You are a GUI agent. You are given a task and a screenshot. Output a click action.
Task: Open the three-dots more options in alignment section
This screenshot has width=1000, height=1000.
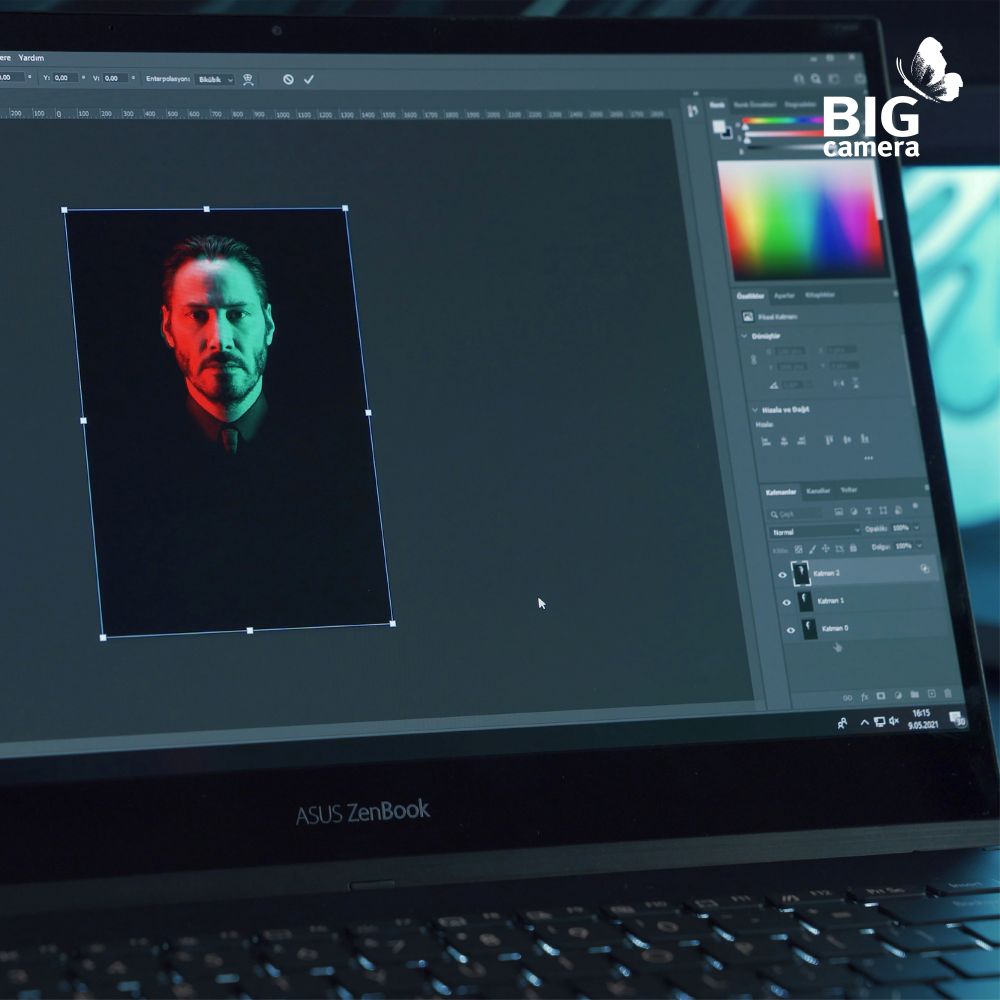(x=869, y=458)
